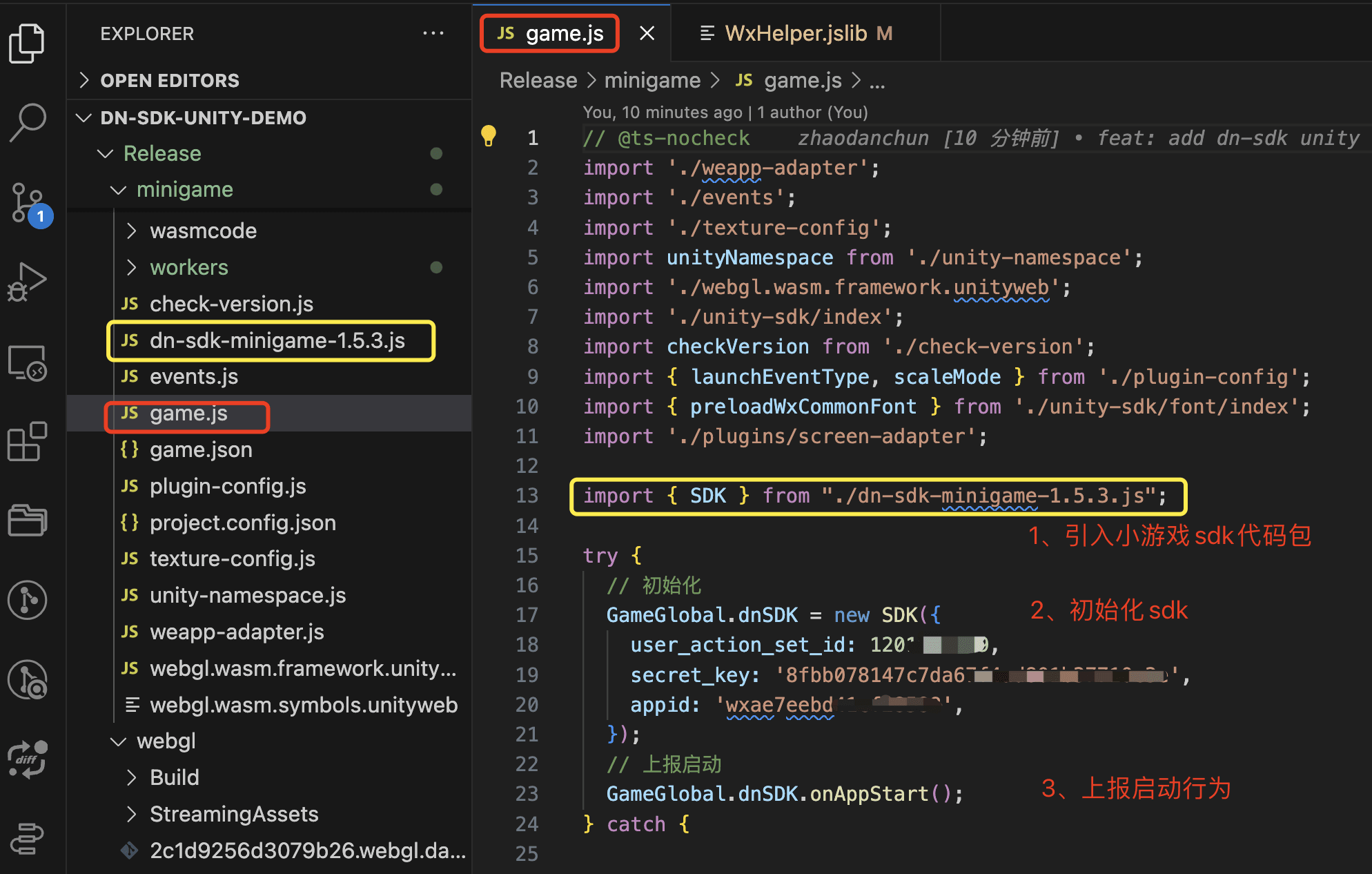1372x874 pixels.
Task: Click line number 23 in the gutter
Action: point(527,794)
